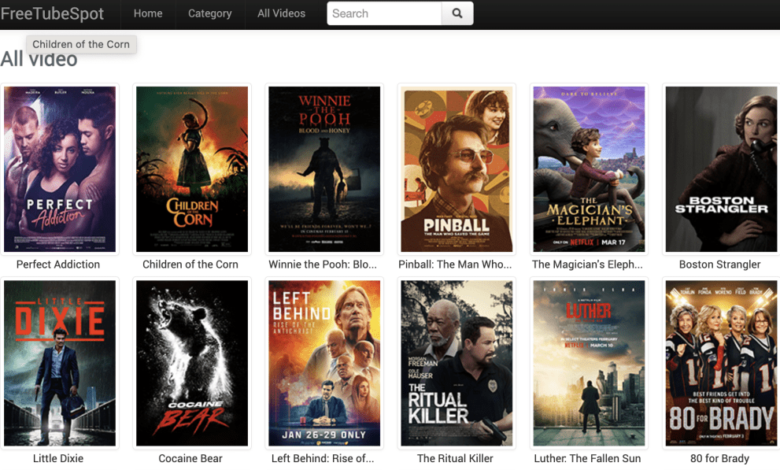Open the Left Behind poster thumbnail

coord(324,363)
